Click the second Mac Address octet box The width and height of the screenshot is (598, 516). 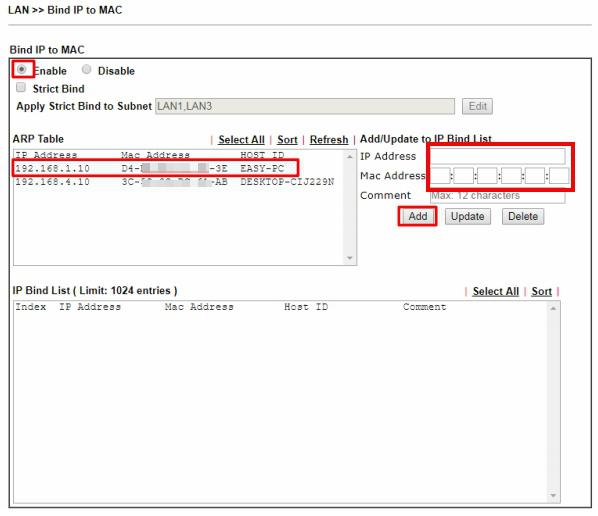464,176
